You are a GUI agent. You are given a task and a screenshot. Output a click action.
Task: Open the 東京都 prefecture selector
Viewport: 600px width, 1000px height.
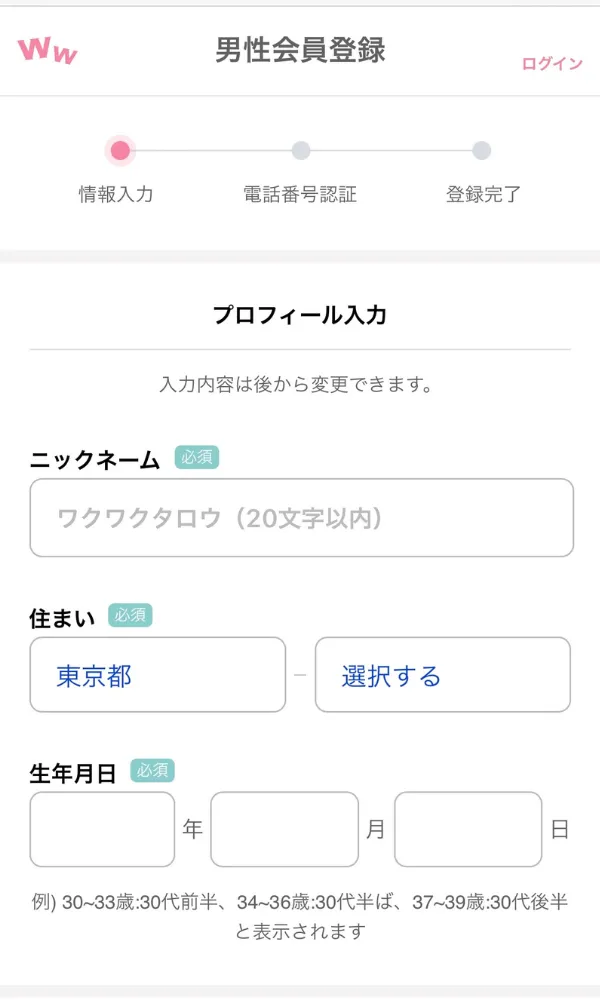[157, 675]
